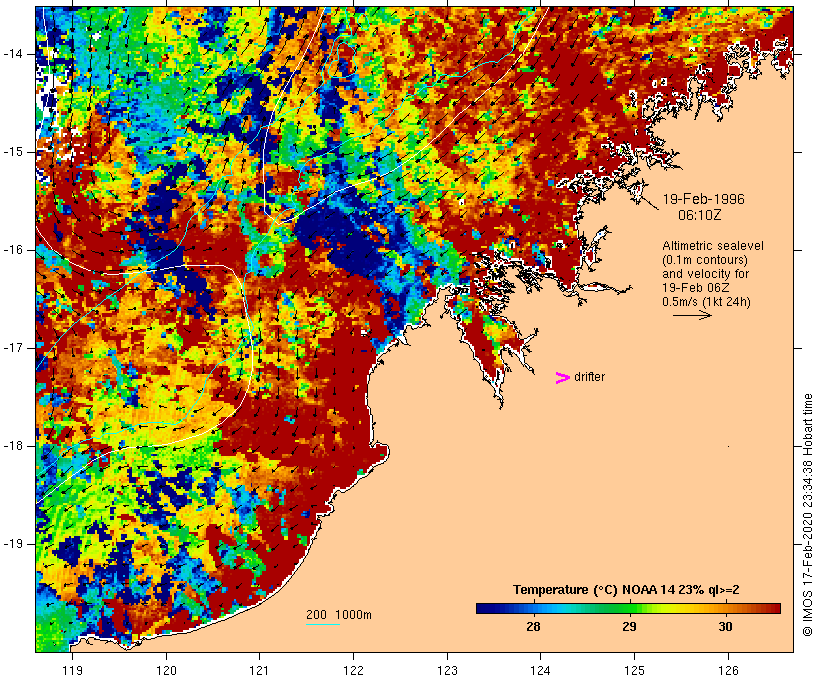Screen dimensions: 820x680
Task: Click the temperature color bar at 30
Action: pyautogui.click(x=725, y=608)
